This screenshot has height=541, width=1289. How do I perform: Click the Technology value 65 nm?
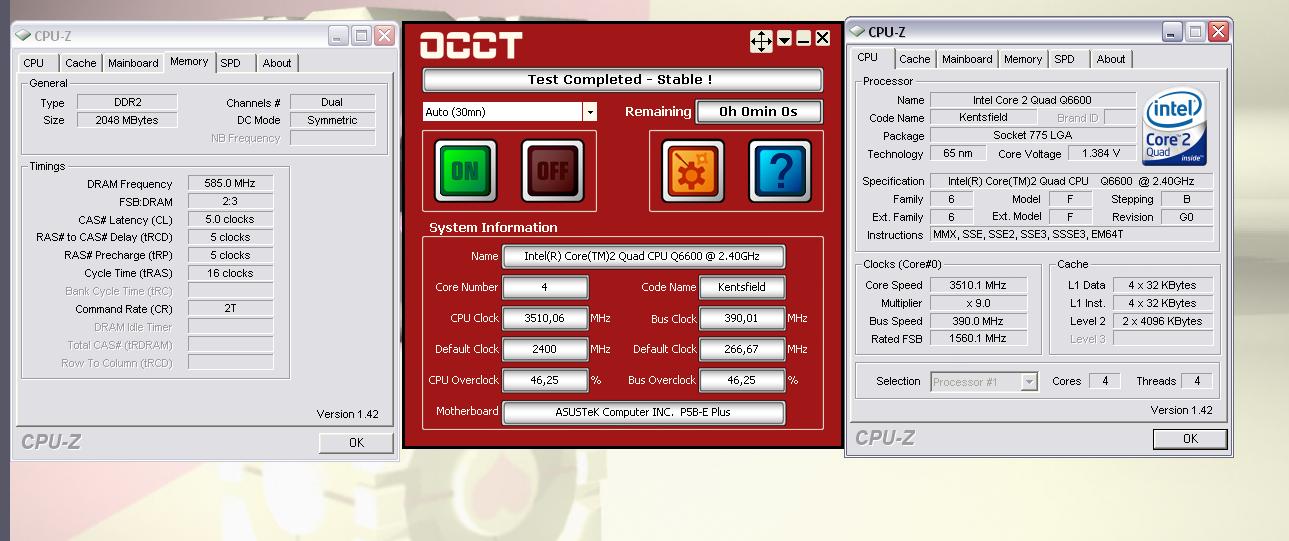click(957, 153)
